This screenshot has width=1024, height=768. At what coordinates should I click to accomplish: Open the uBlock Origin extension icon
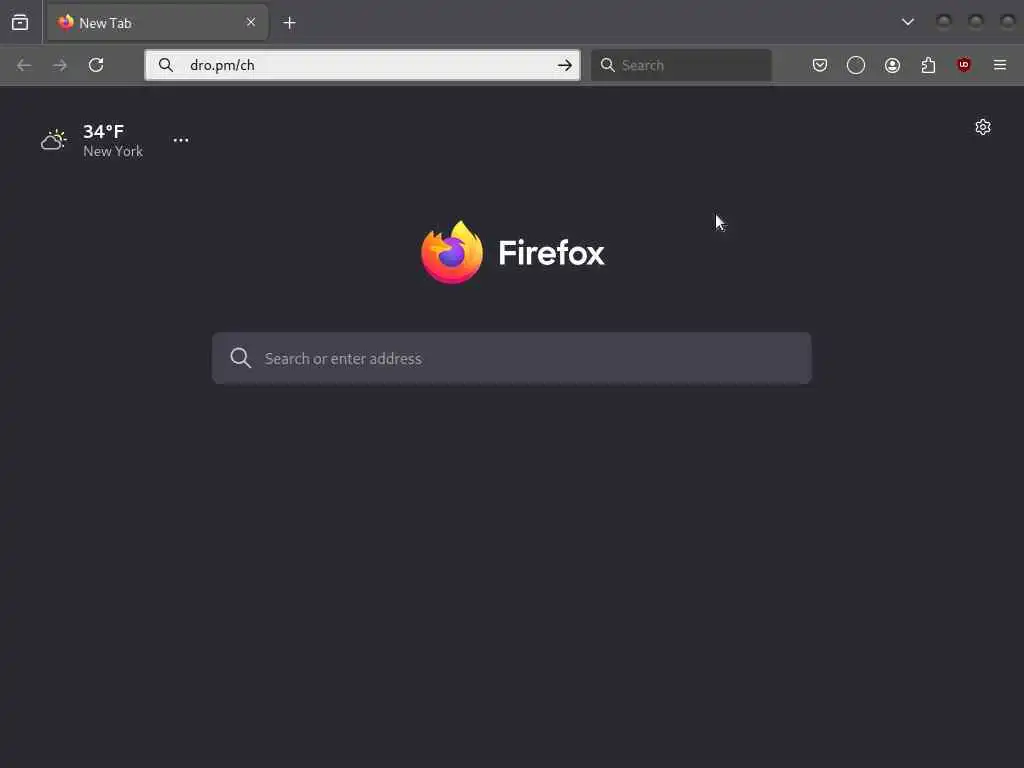pyautogui.click(x=964, y=65)
